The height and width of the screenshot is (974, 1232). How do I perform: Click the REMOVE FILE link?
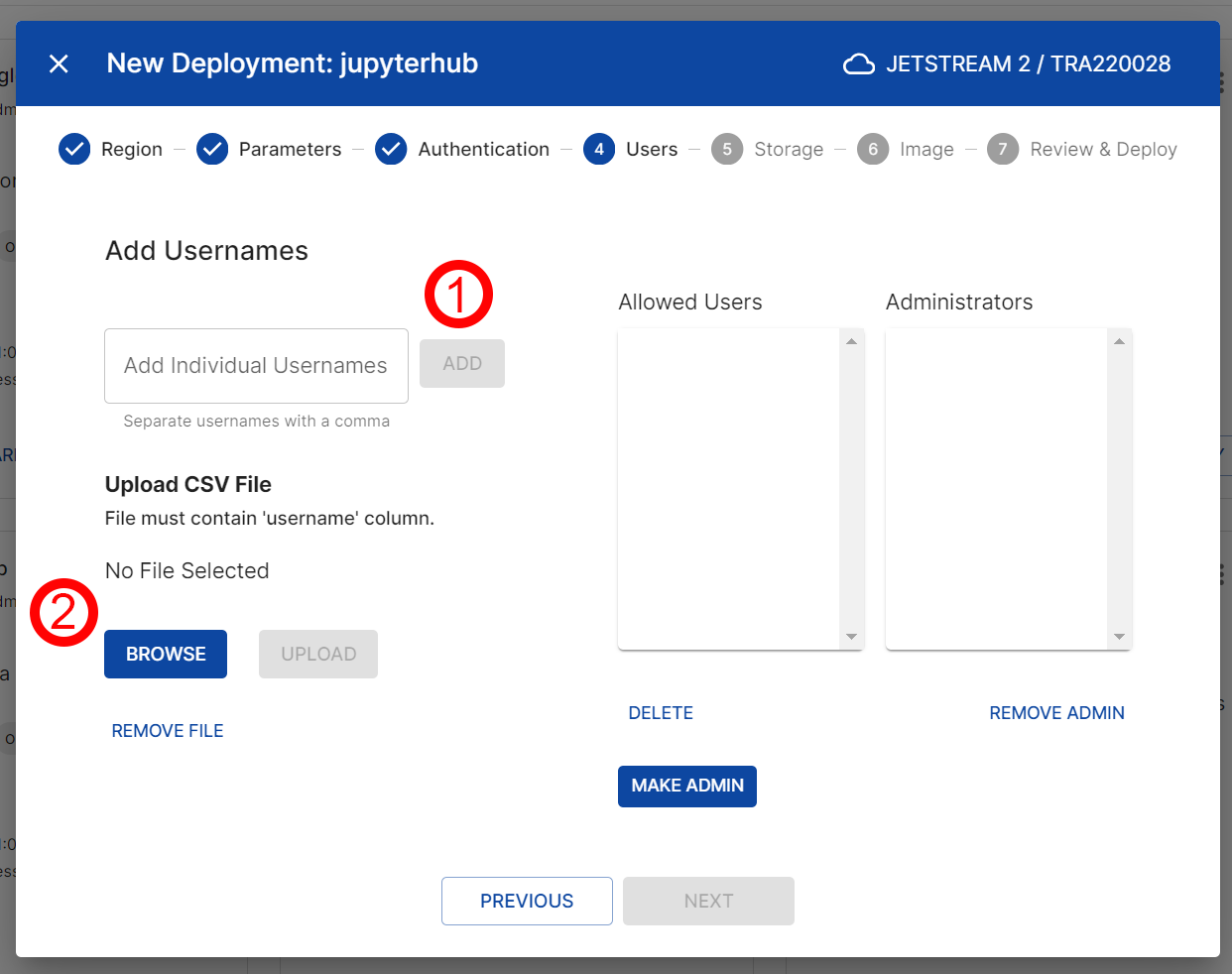tap(168, 731)
